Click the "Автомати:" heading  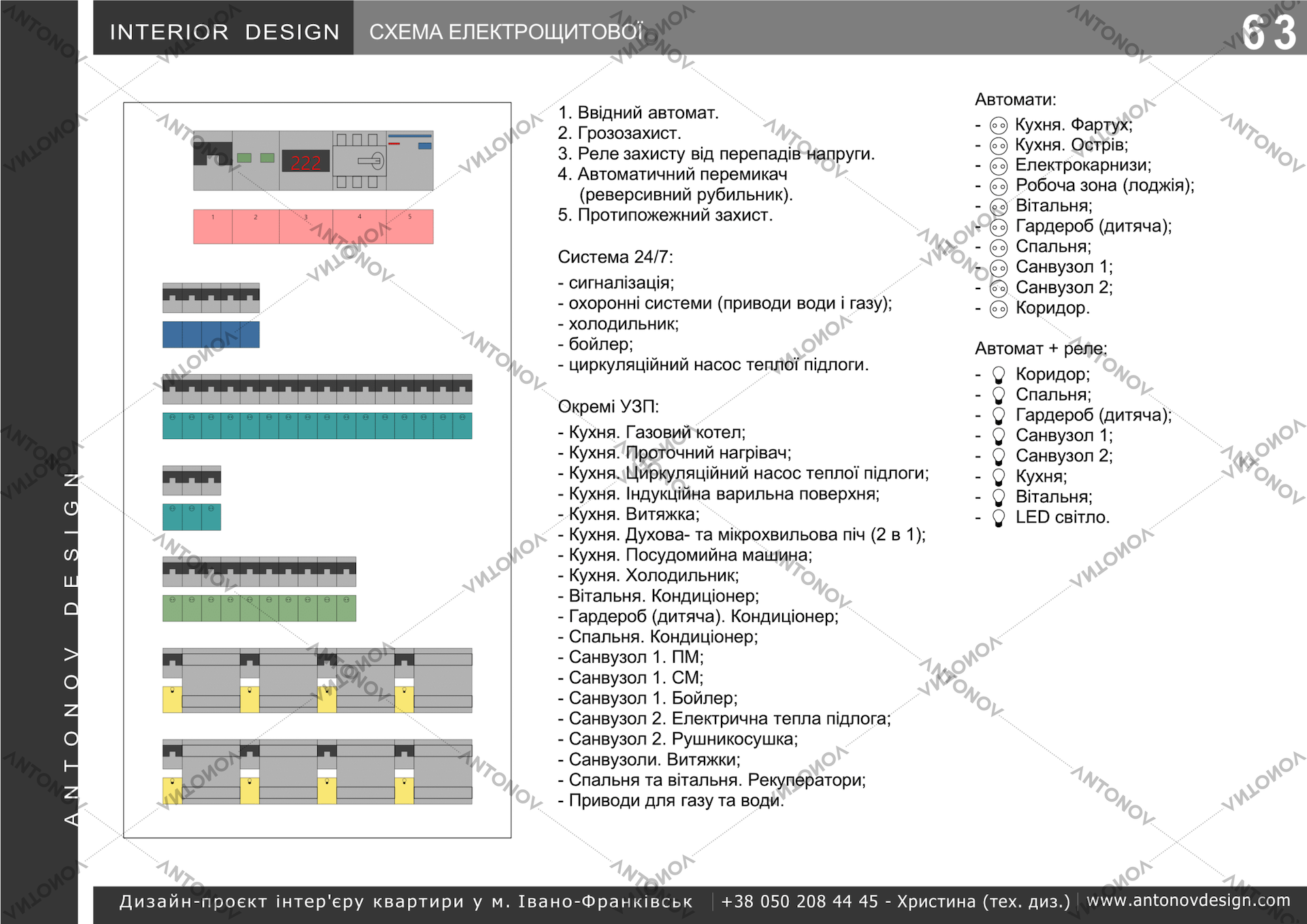tap(1016, 99)
